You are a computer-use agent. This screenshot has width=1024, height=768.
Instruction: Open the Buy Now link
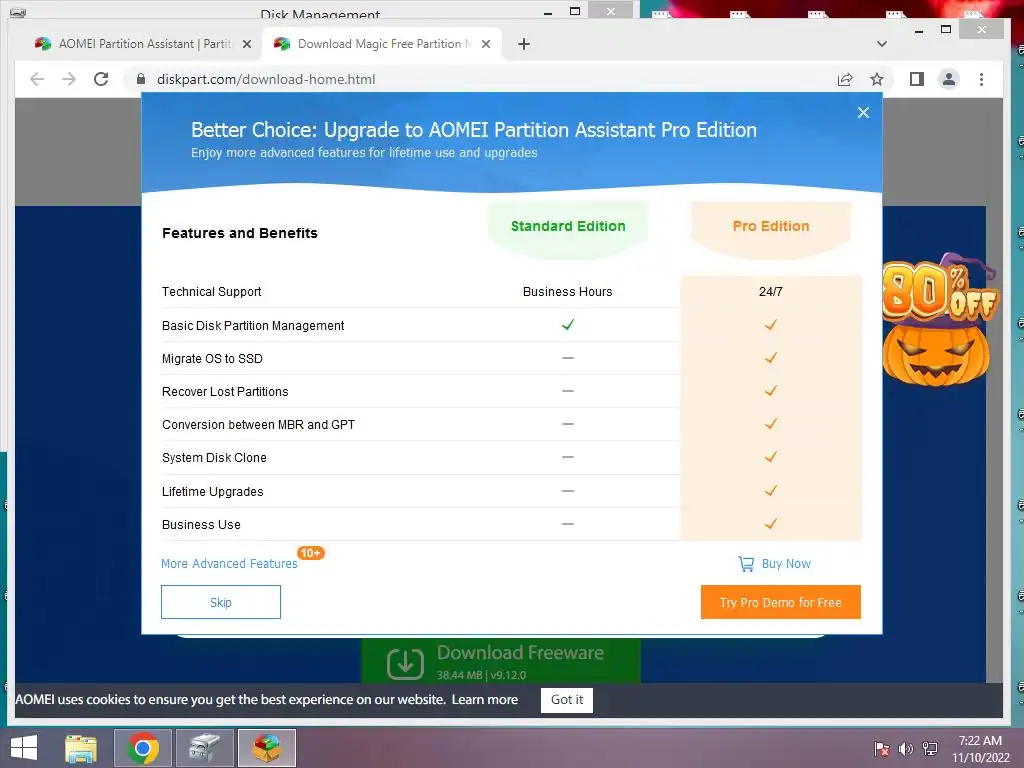pyautogui.click(x=786, y=564)
